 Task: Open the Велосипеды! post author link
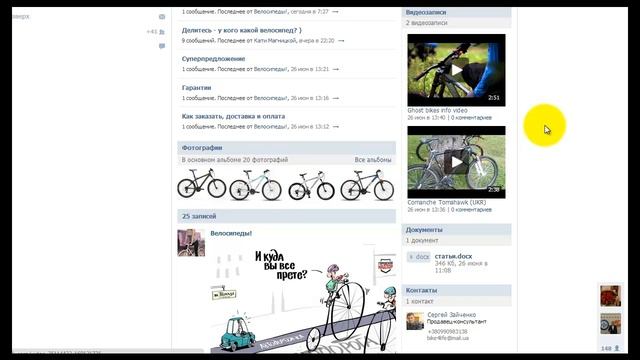pos(231,233)
